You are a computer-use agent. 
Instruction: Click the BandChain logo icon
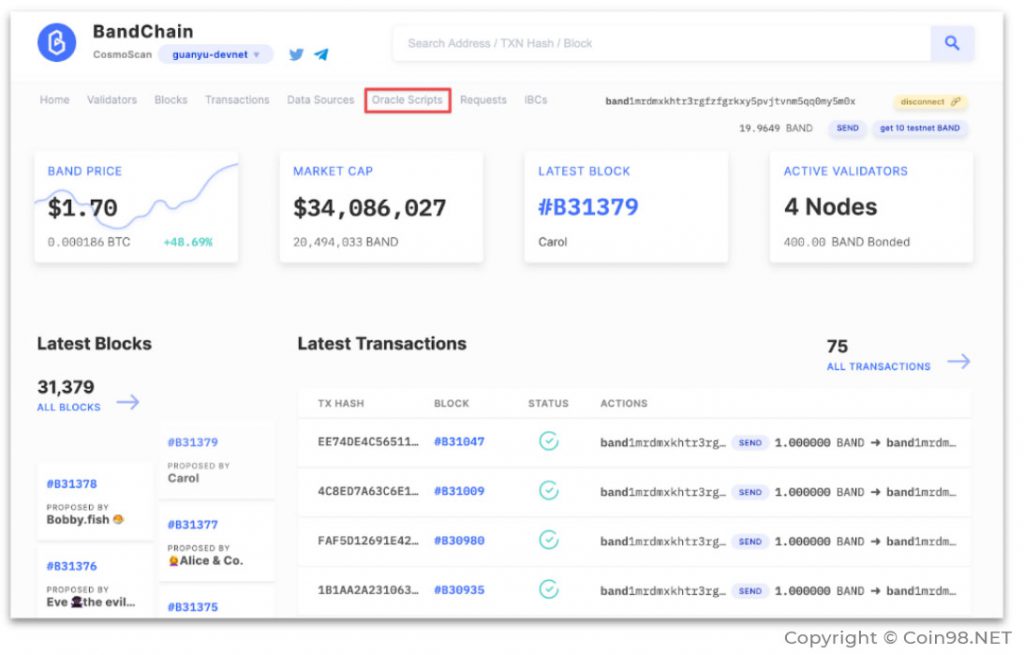(57, 42)
